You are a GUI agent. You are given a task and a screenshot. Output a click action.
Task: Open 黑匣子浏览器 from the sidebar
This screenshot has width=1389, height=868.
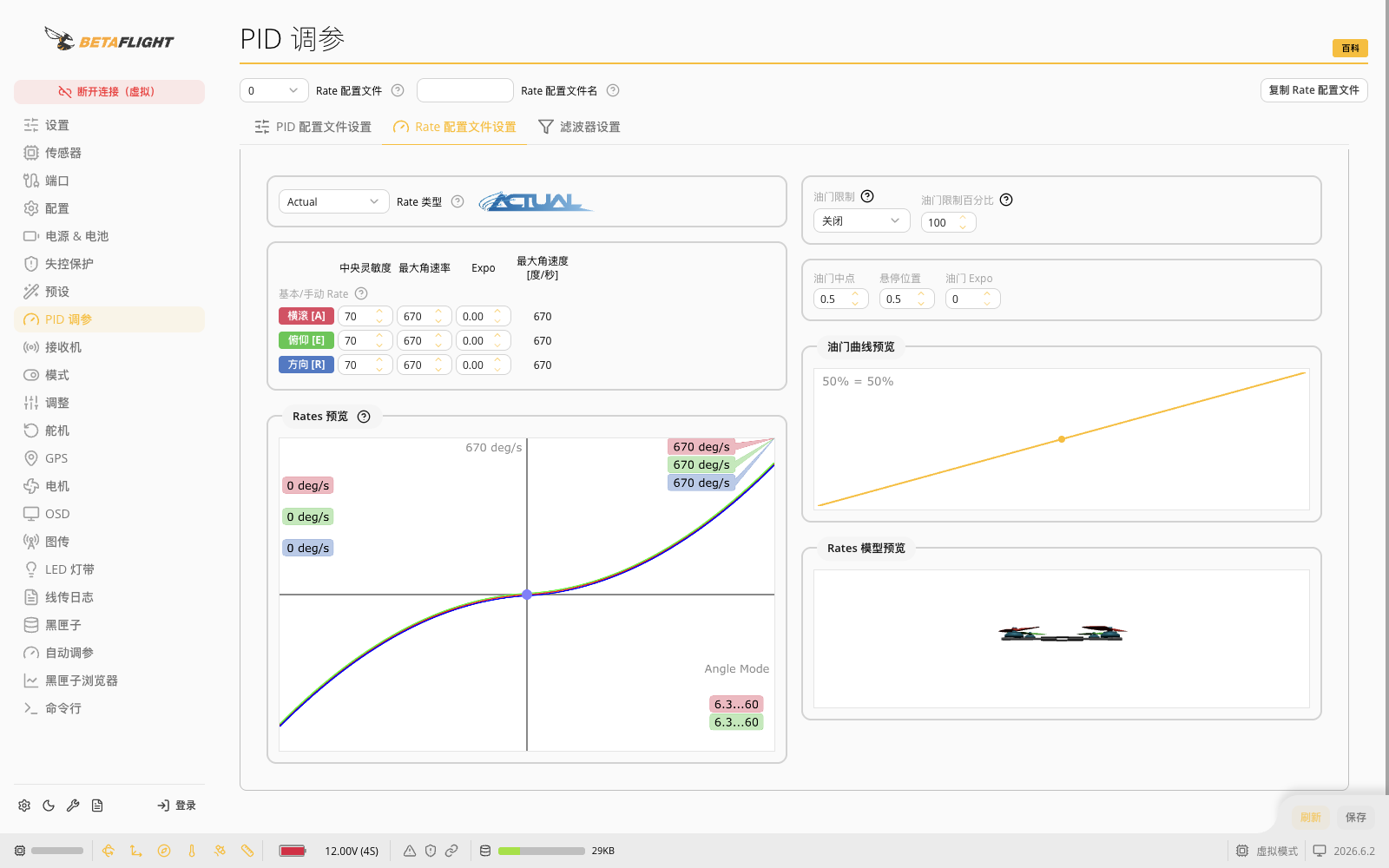coord(109,681)
